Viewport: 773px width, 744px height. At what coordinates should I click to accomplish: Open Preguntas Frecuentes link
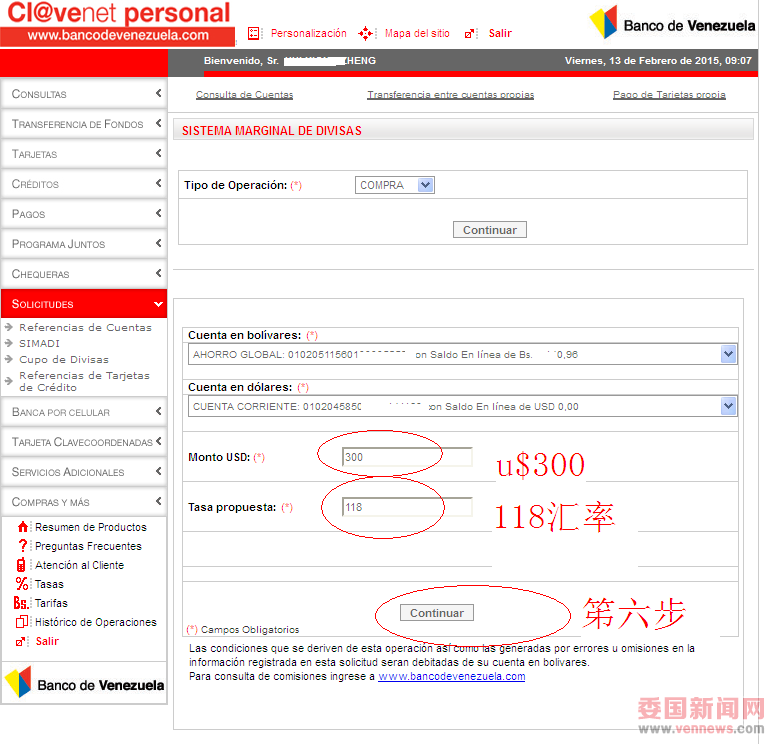coord(88,546)
